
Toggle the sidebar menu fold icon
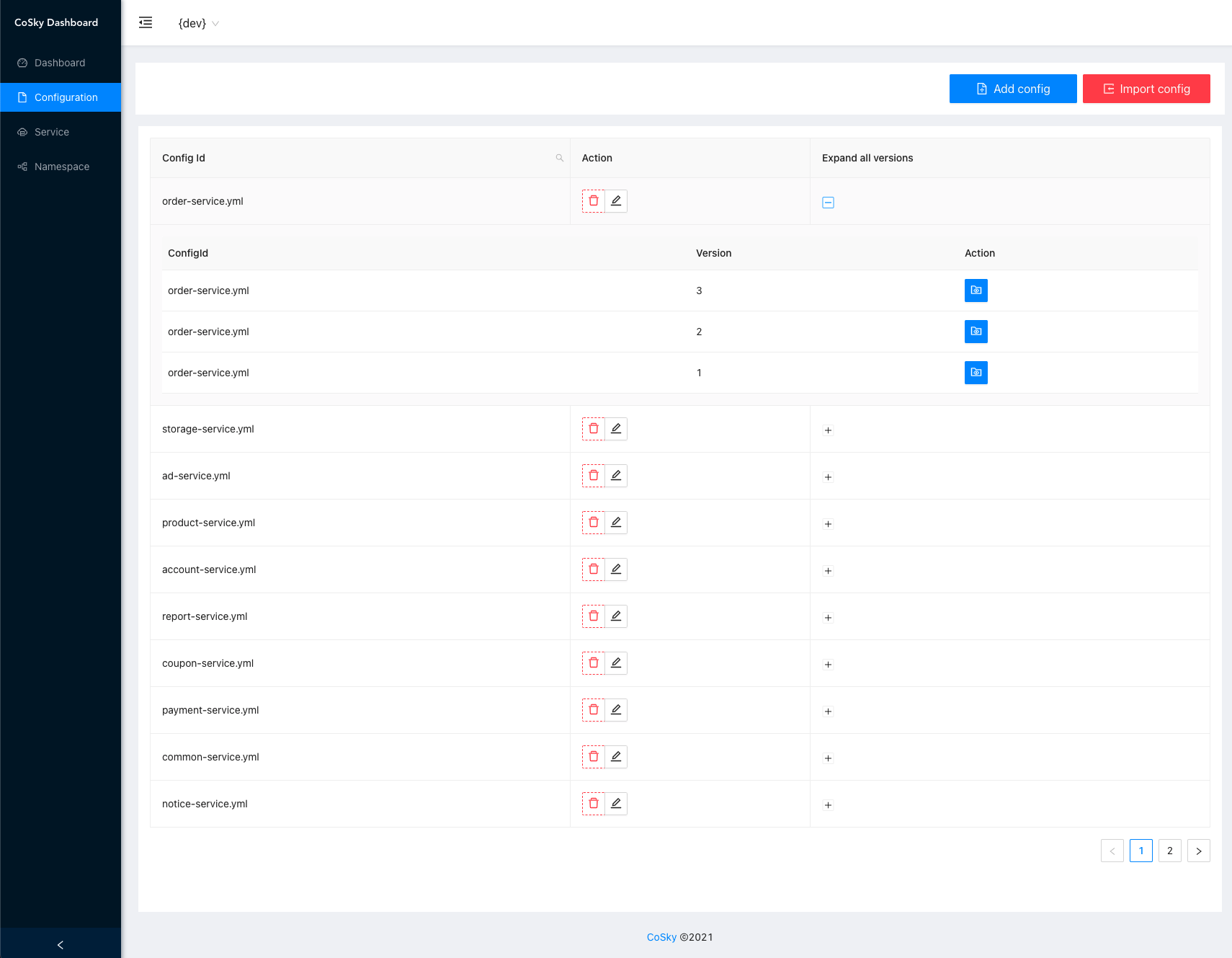(x=146, y=22)
